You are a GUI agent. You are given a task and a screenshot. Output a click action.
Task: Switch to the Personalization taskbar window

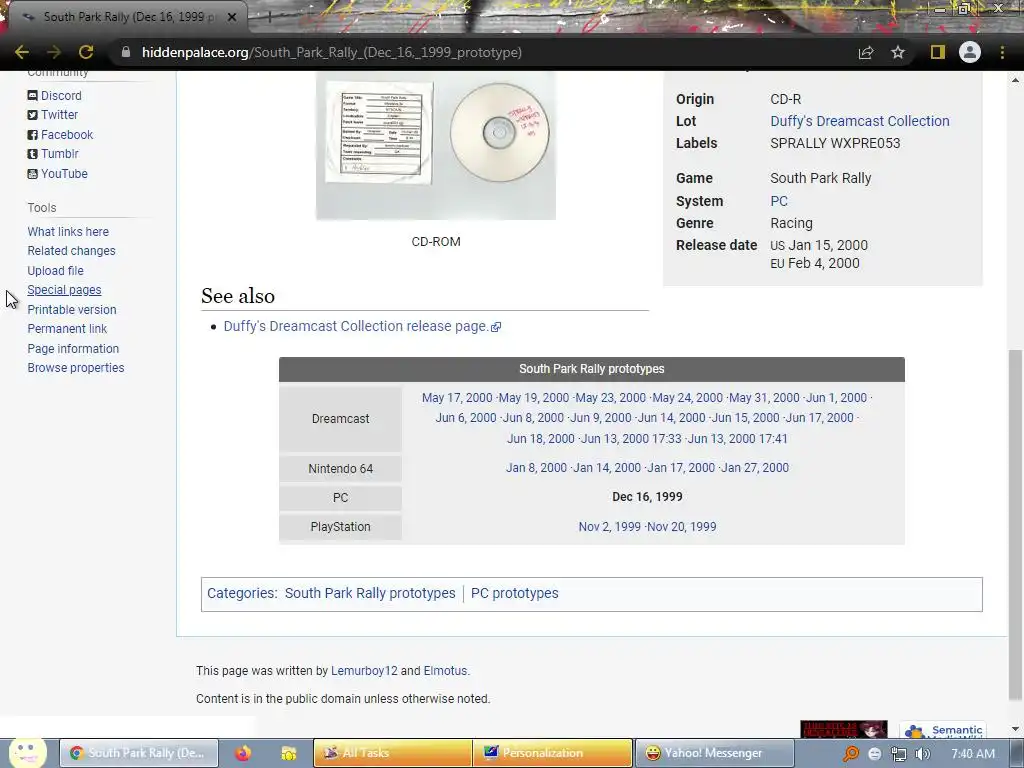[552, 753]
